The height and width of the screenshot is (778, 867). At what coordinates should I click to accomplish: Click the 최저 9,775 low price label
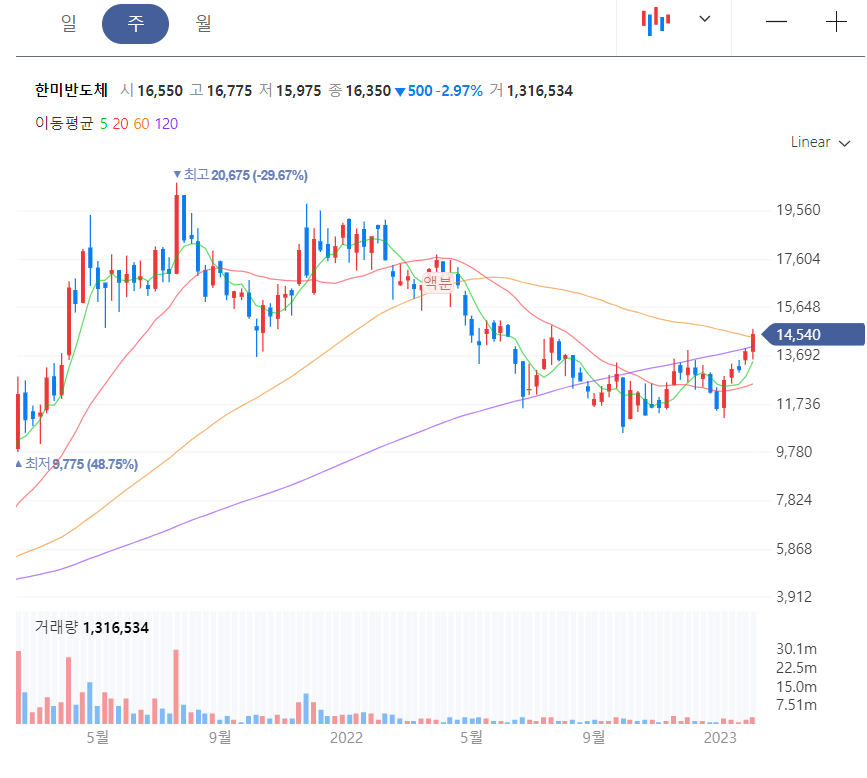[76, 464]
